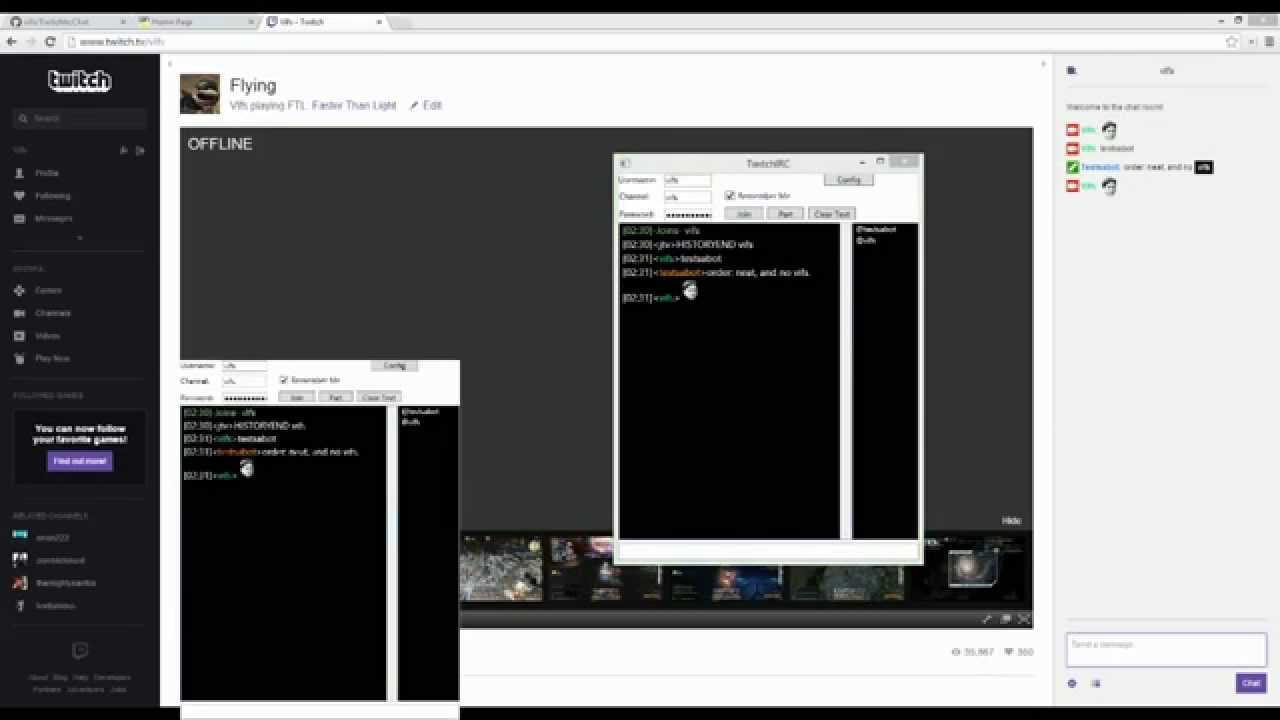This screenshot has height=720, width=1280.
Task: Reload the page with refresh icon
Action: [52, 42]
